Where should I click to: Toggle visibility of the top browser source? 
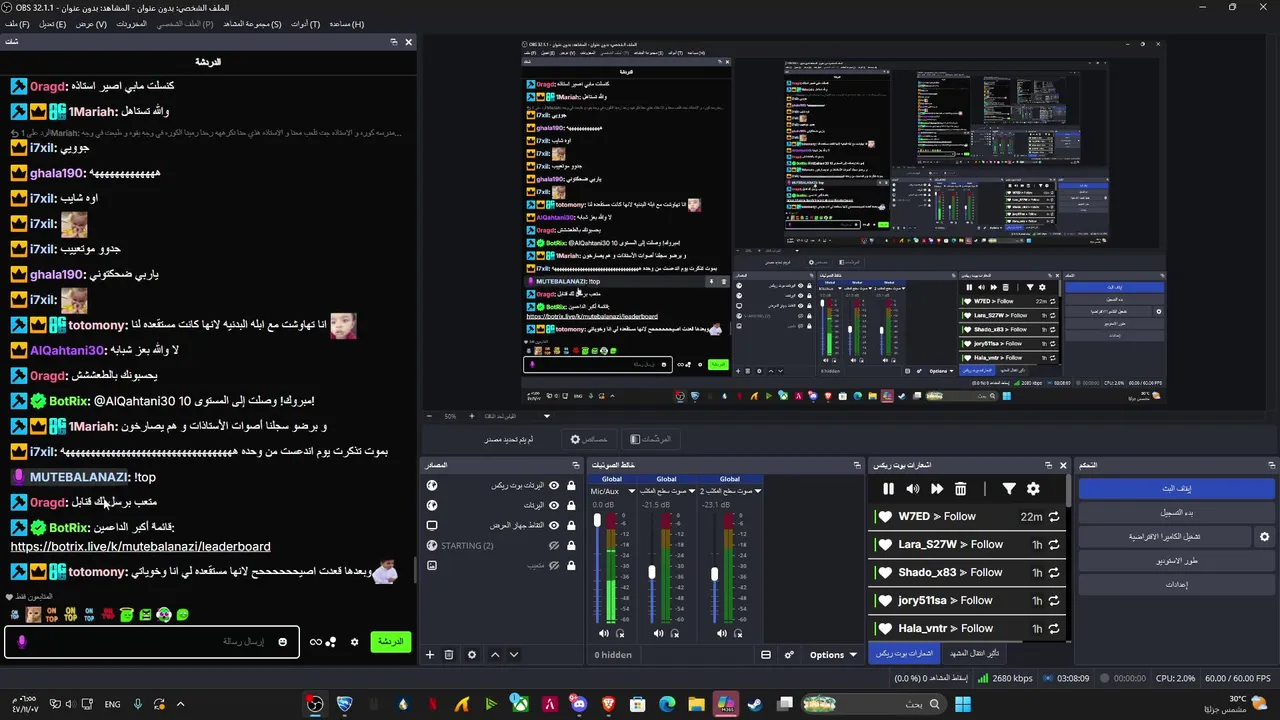coord(554,485)
